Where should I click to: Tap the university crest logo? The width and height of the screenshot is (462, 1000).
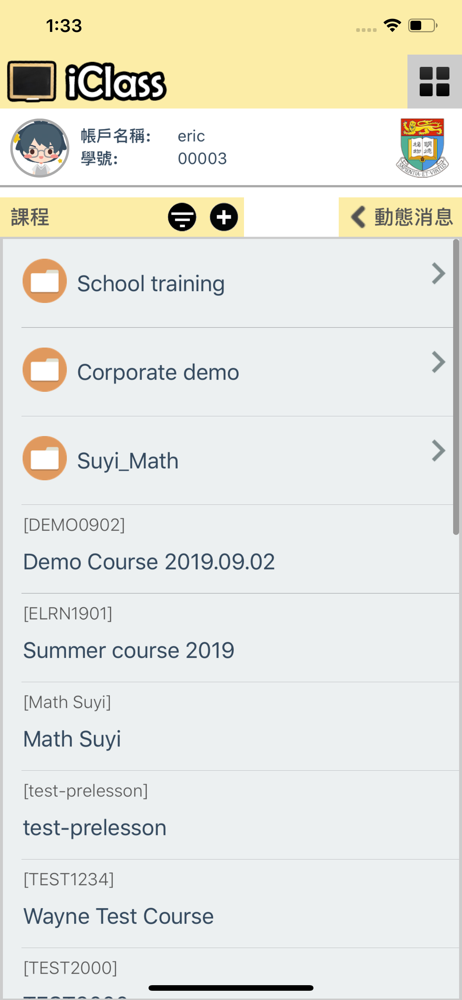click(419, 147)
